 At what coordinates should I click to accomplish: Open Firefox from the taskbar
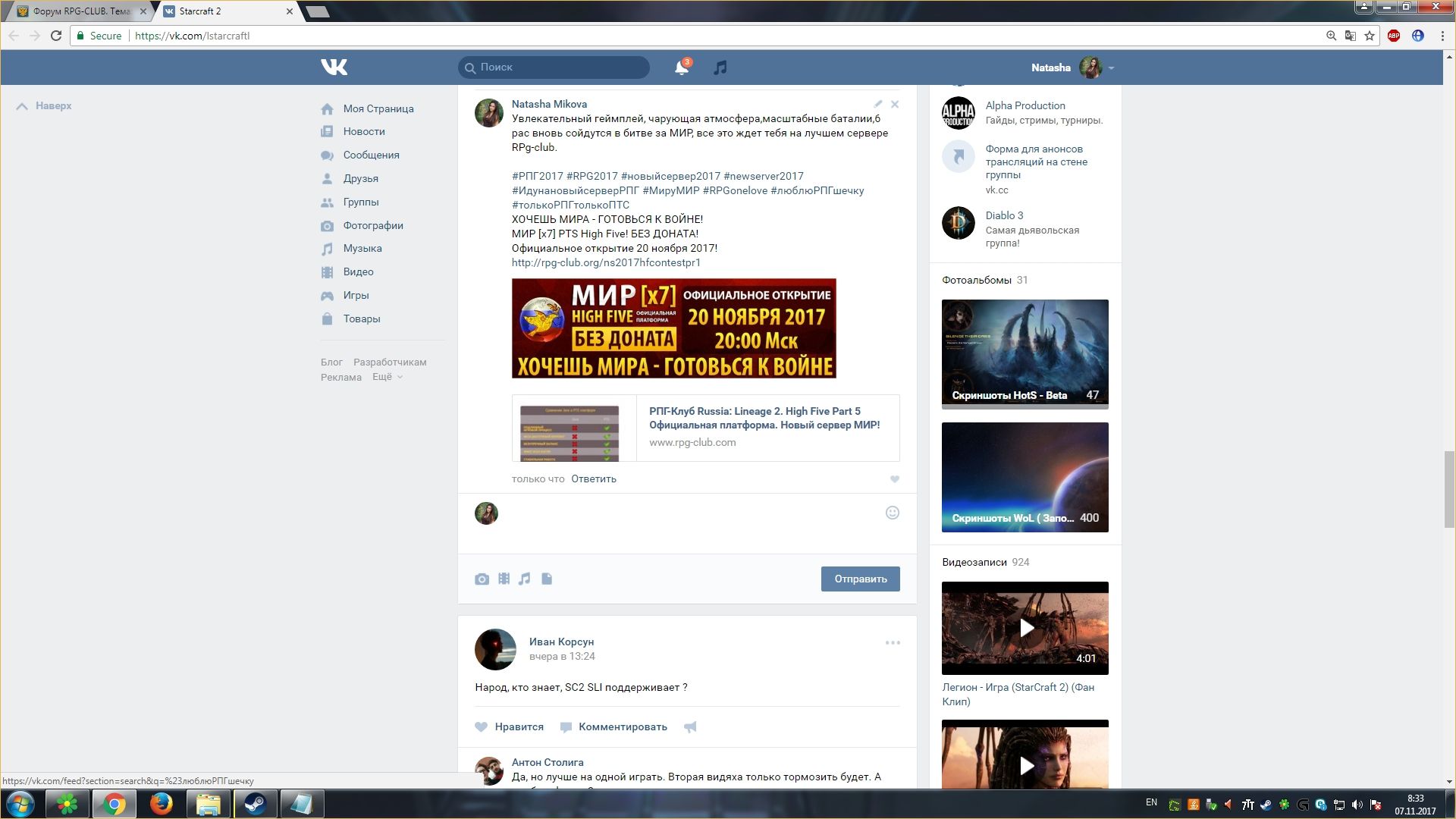(x=161, y=804)
